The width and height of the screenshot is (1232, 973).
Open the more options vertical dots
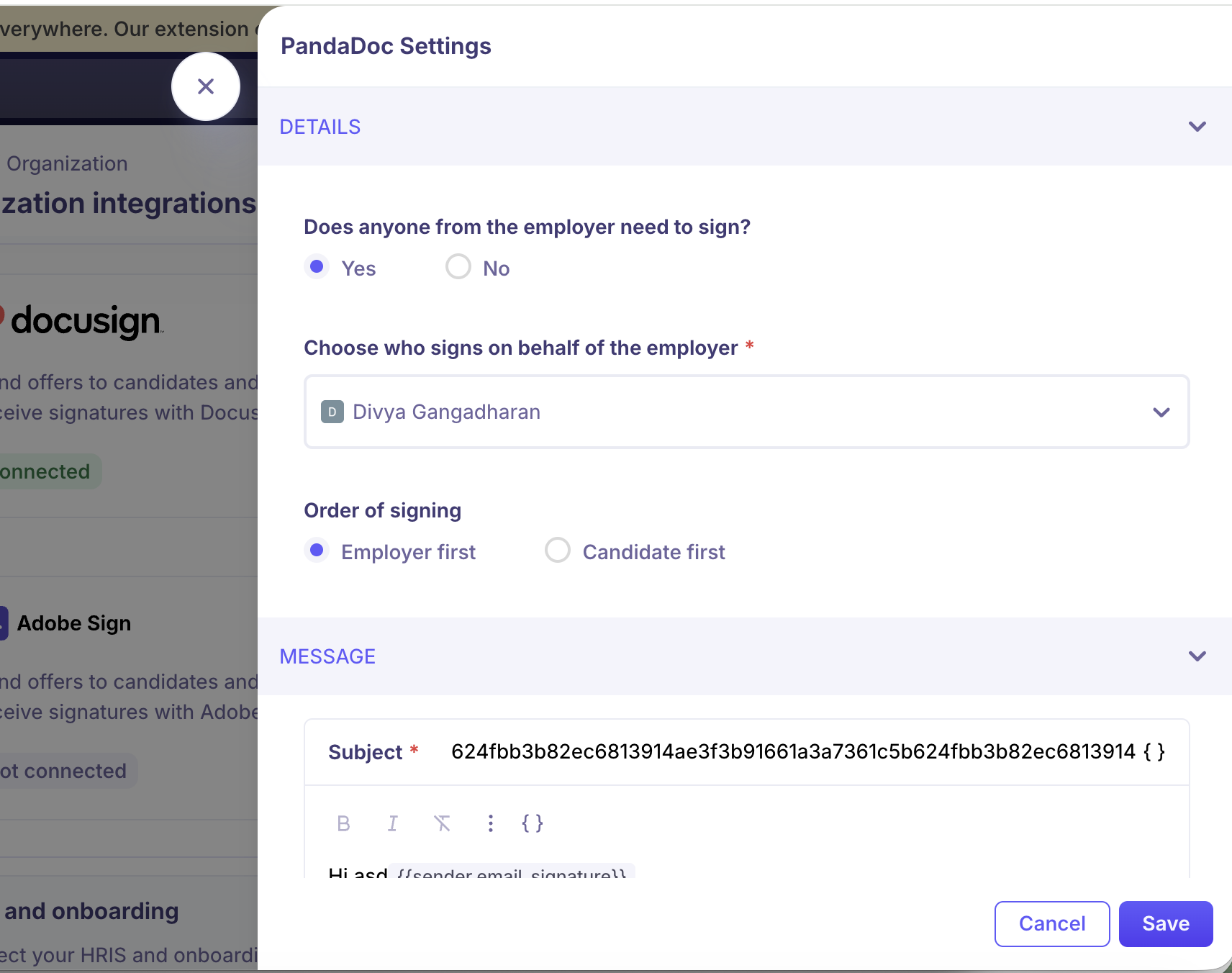[x=490, y=823]
